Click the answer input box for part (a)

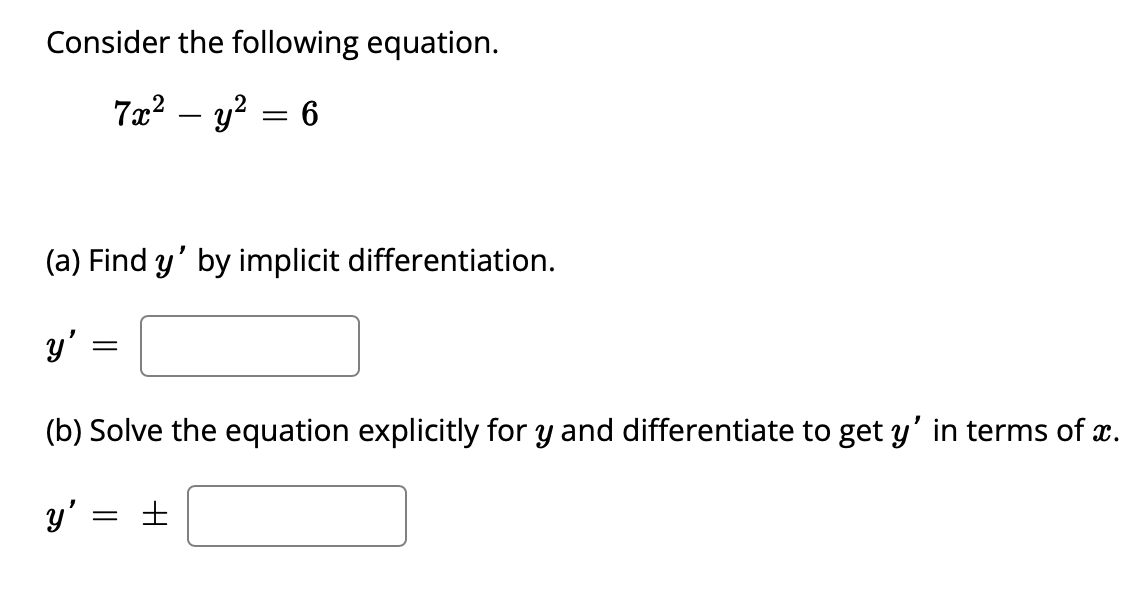pos(250,347)
